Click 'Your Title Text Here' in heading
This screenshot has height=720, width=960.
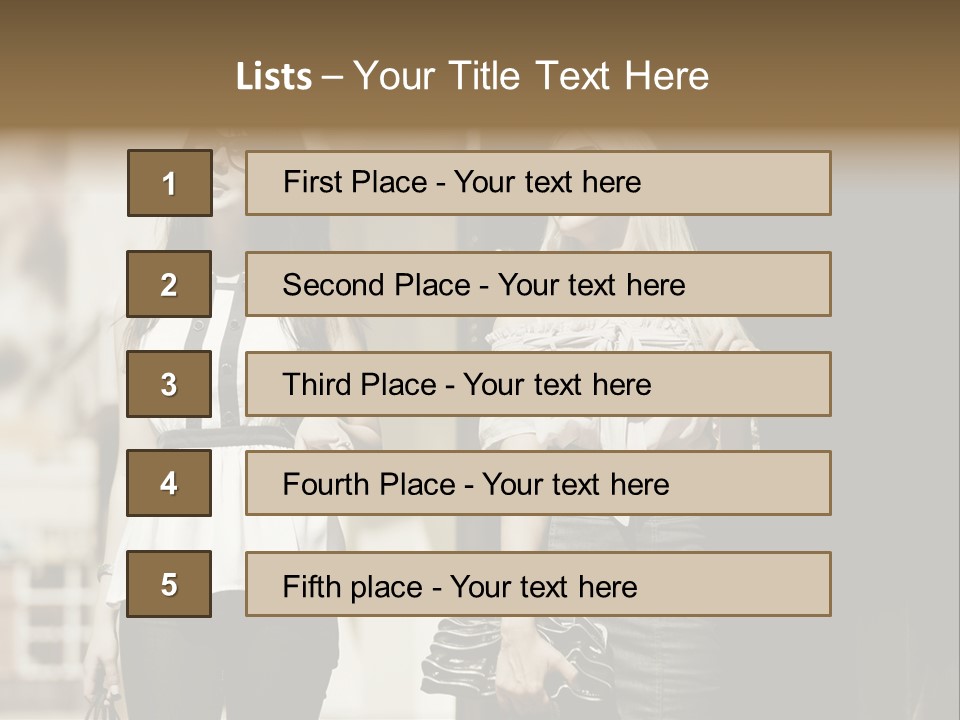point(531,76)
